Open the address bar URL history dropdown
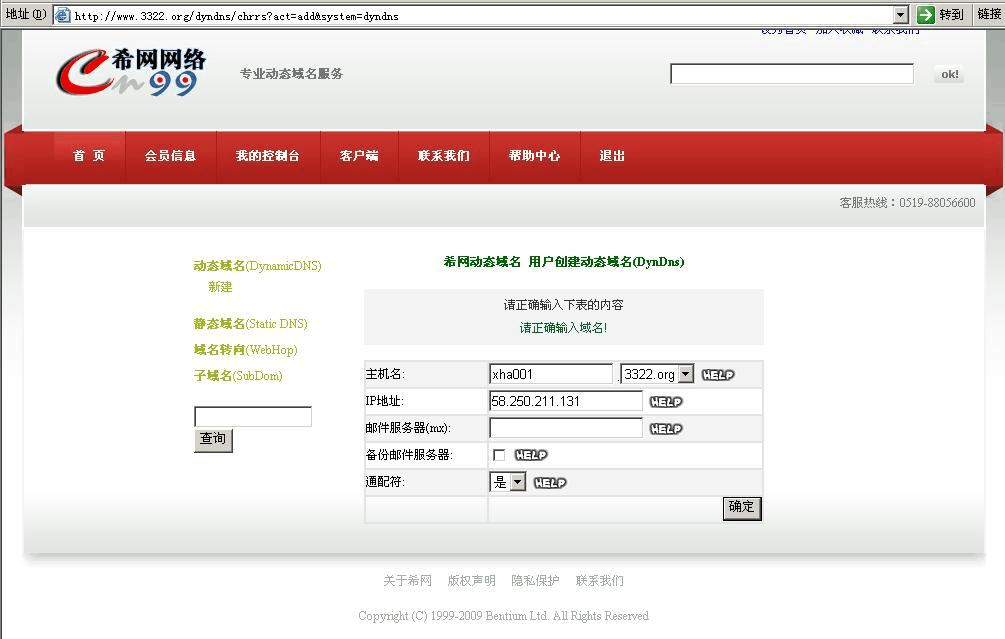The height and width of the screenshot is (639, 1005). [x=900, y=15]
